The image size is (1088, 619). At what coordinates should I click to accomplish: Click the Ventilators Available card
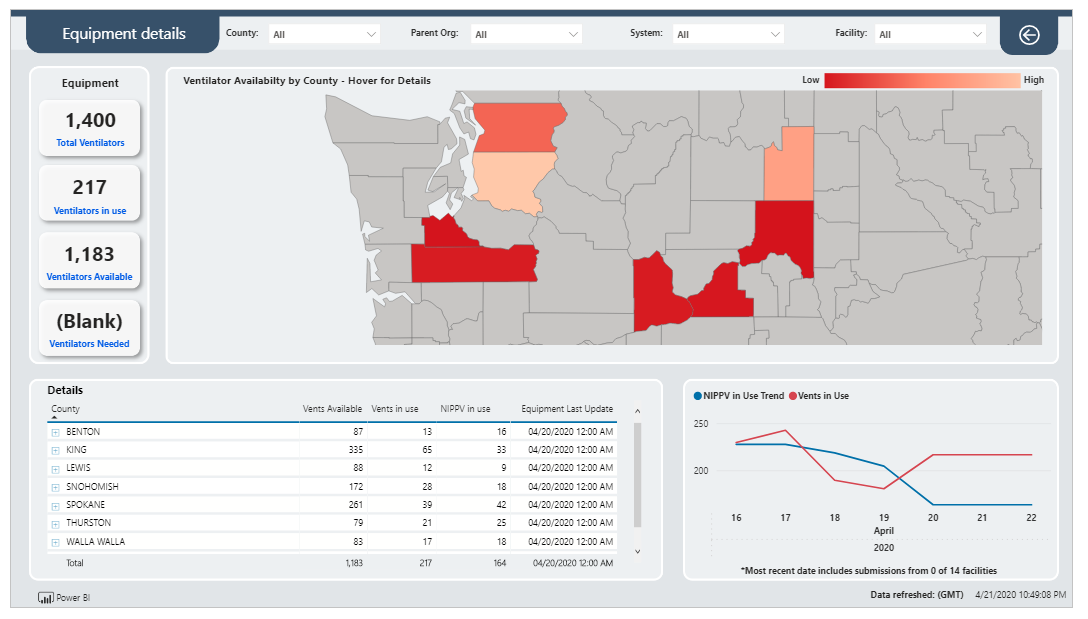[90, 260]
